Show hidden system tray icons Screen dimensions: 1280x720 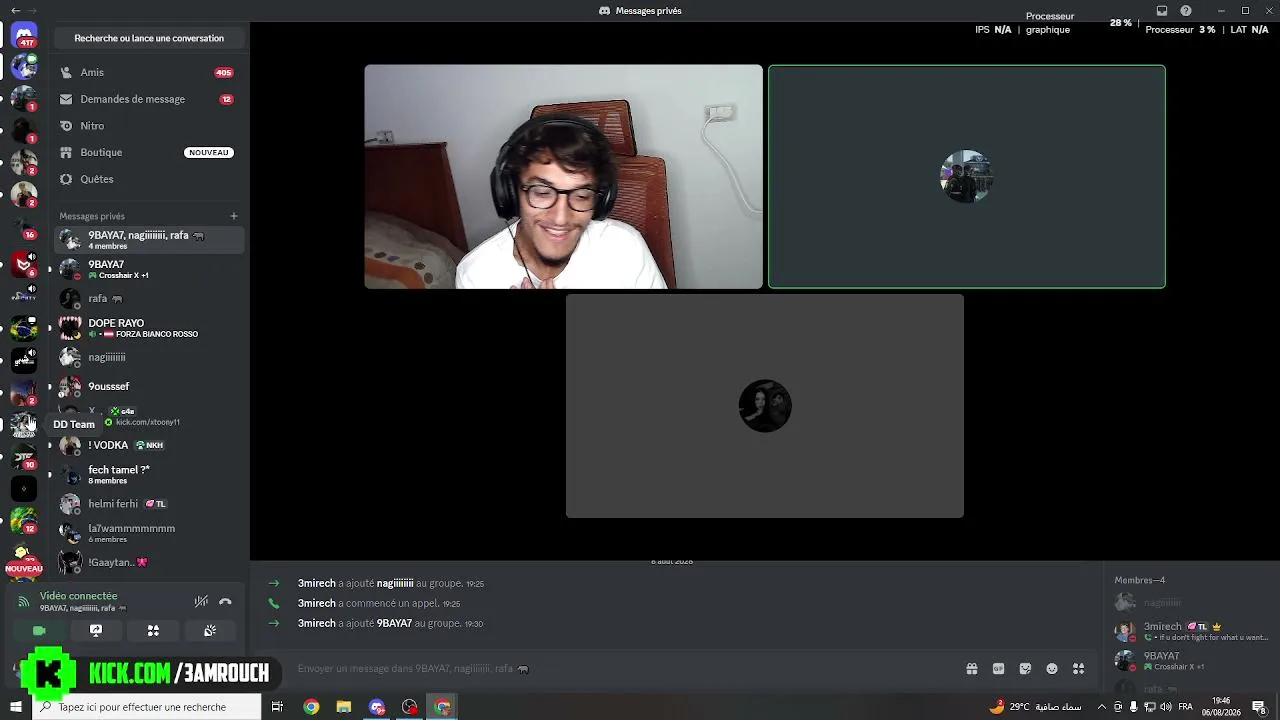(x=1102, y=707)
